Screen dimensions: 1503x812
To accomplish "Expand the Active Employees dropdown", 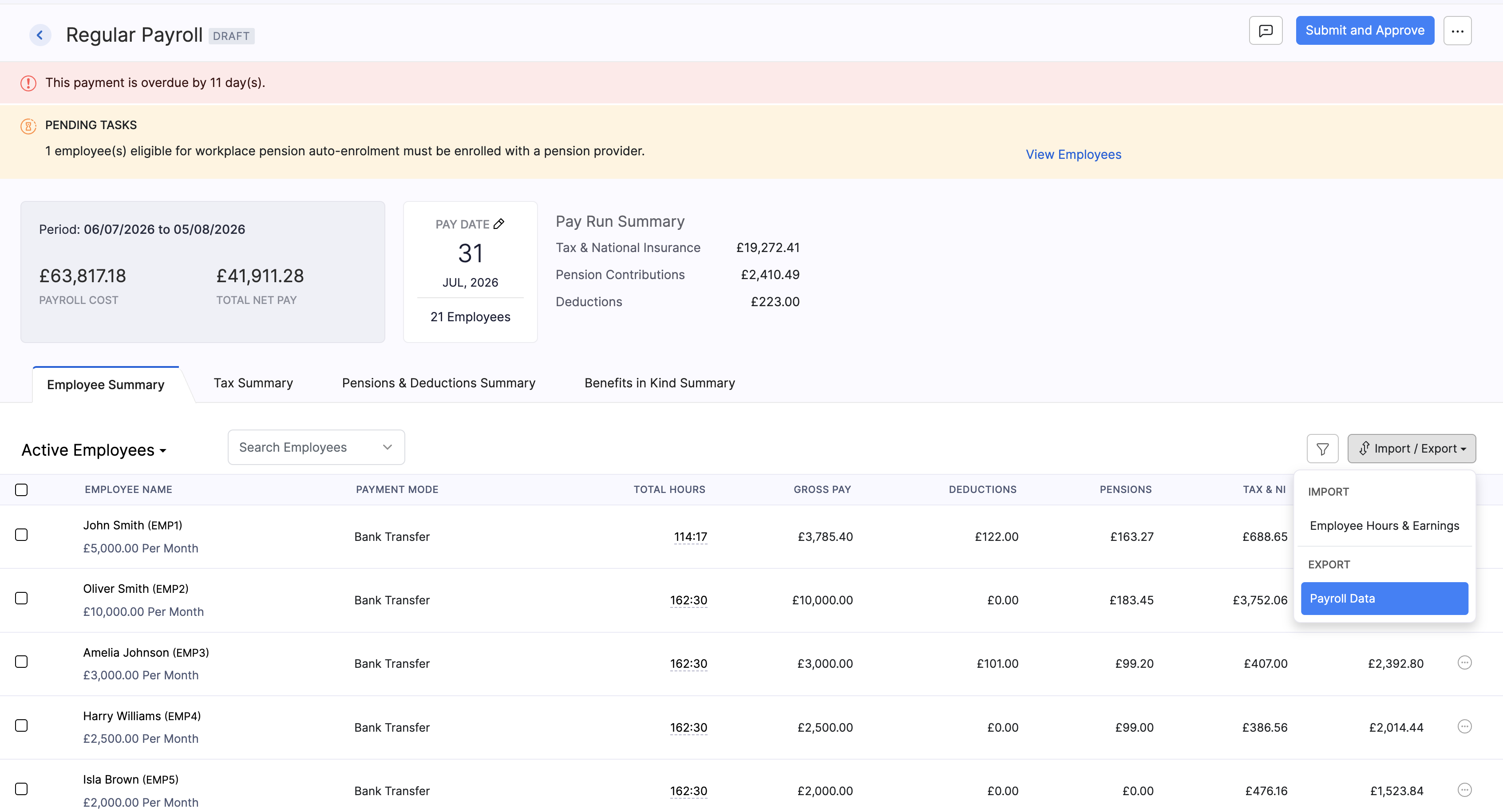I will click(x=94, y=450).
